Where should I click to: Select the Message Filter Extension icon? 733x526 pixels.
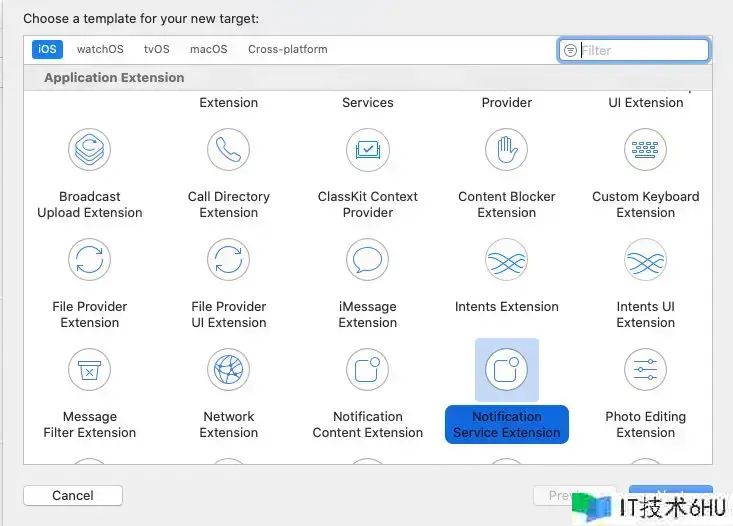[89, 370]
